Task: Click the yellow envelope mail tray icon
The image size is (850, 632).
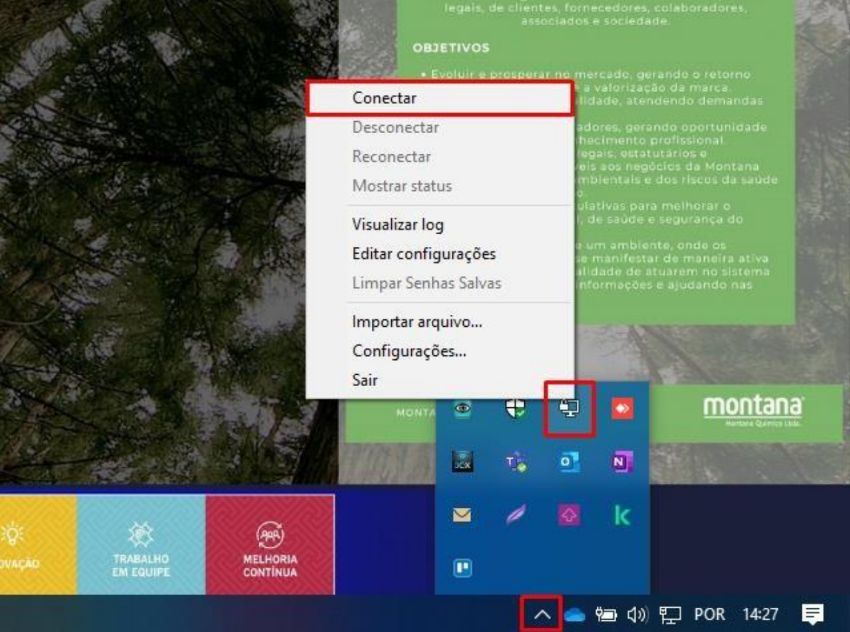Action: tap(462, 515)
